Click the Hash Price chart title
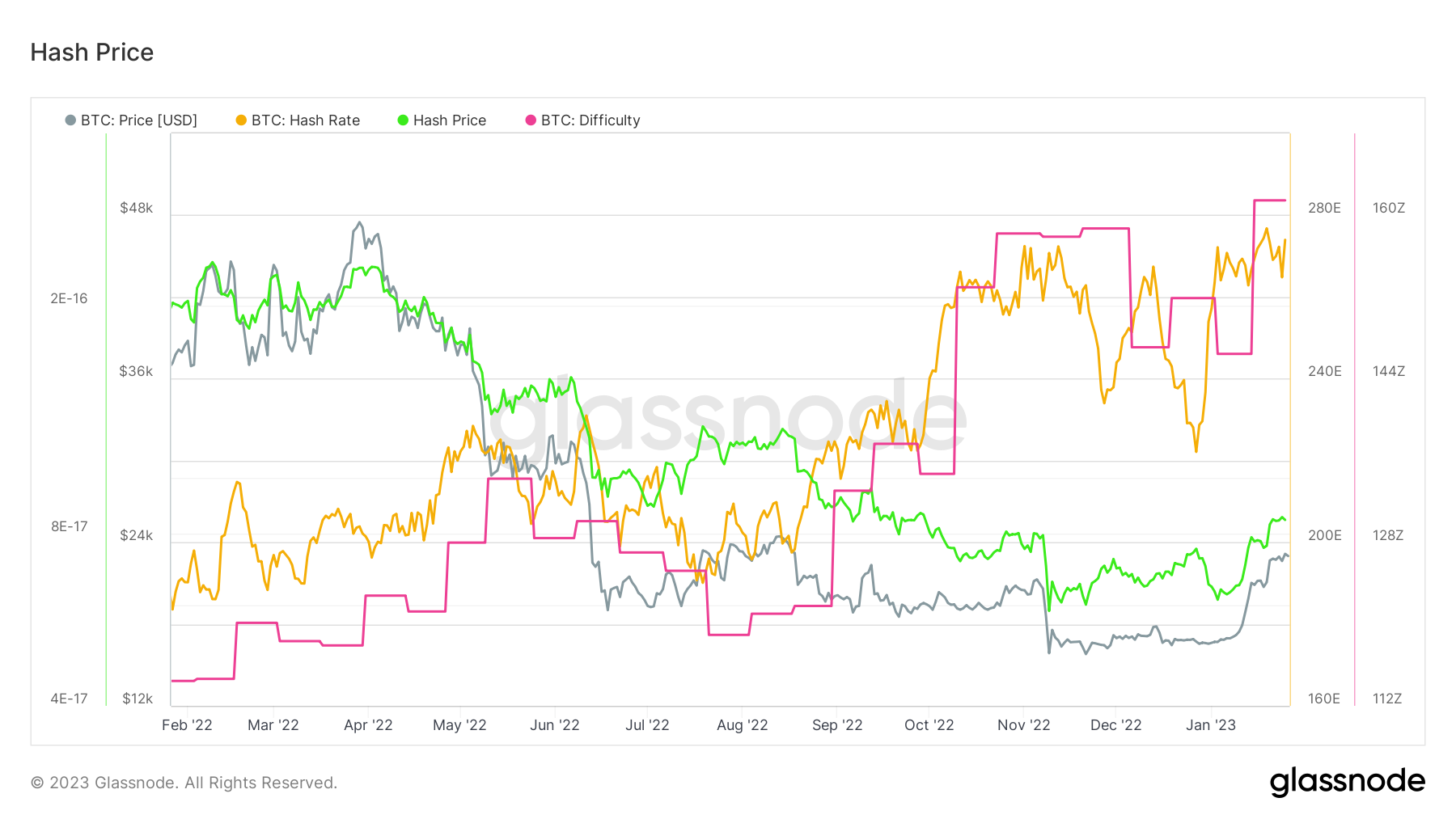1456x819 pixels. 92,53
